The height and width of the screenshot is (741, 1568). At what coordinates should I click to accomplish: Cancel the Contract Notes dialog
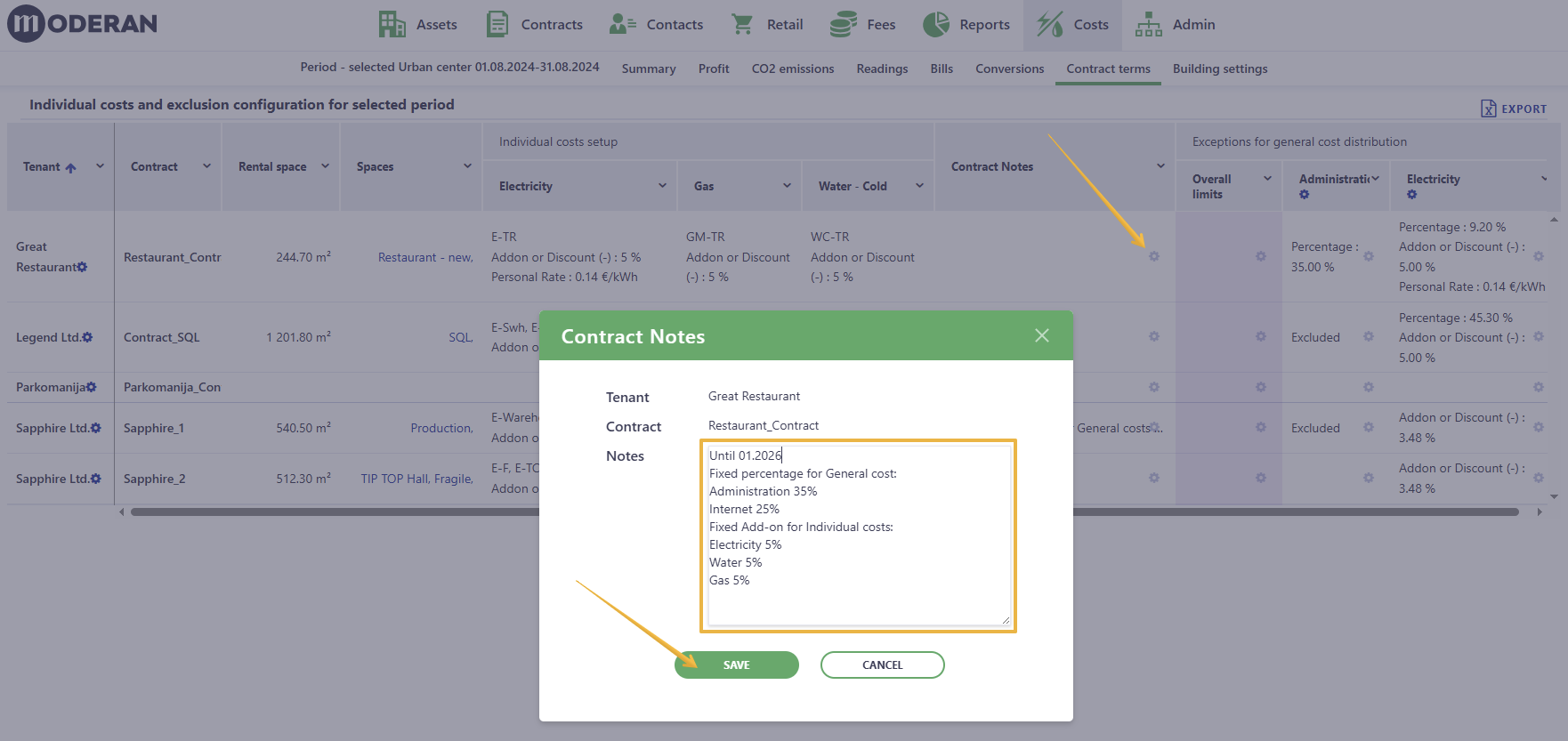882,664
